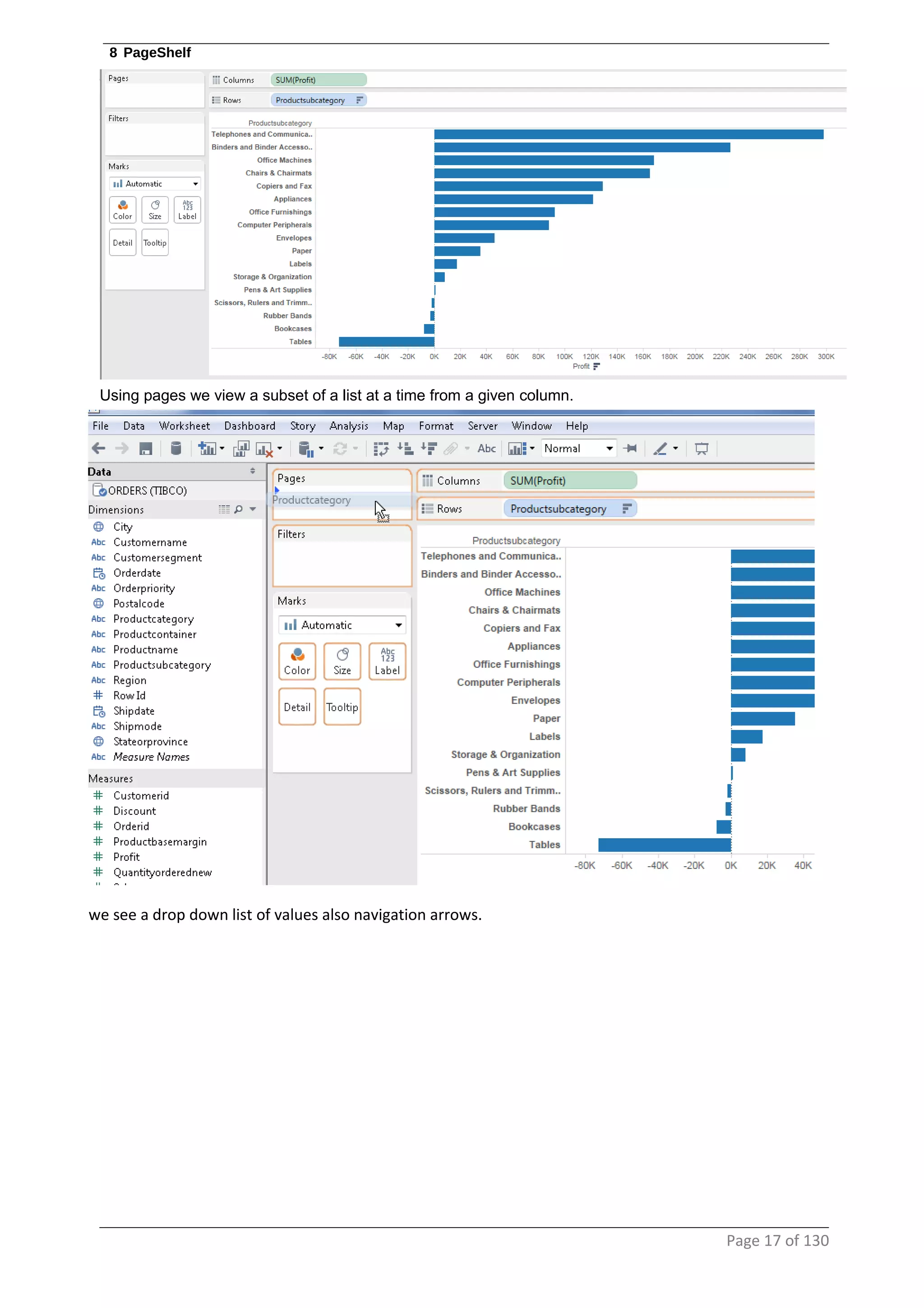Click the view as list icon in Dimensions

224,509
